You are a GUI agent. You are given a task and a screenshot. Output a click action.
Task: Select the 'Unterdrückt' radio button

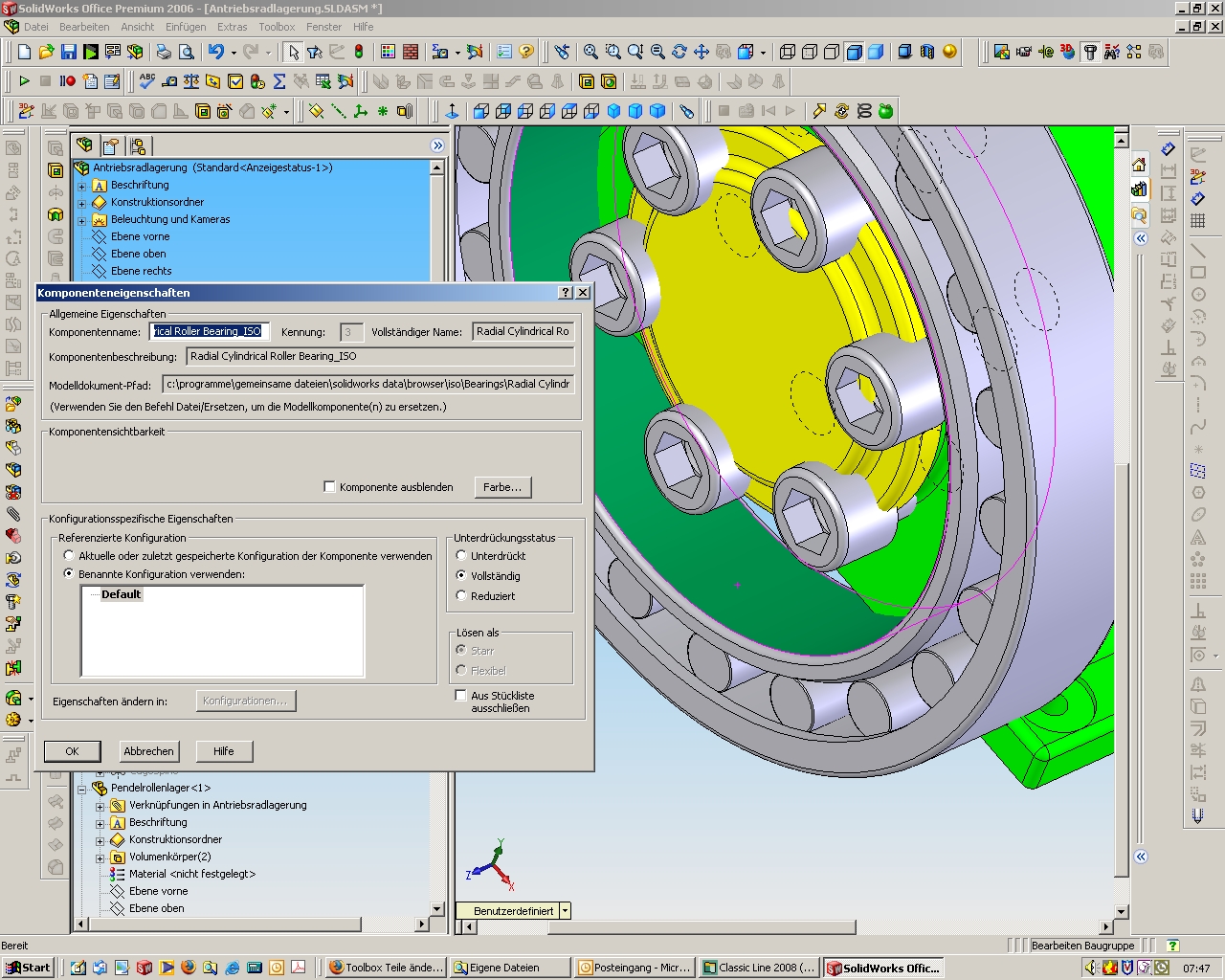(461, 555)
